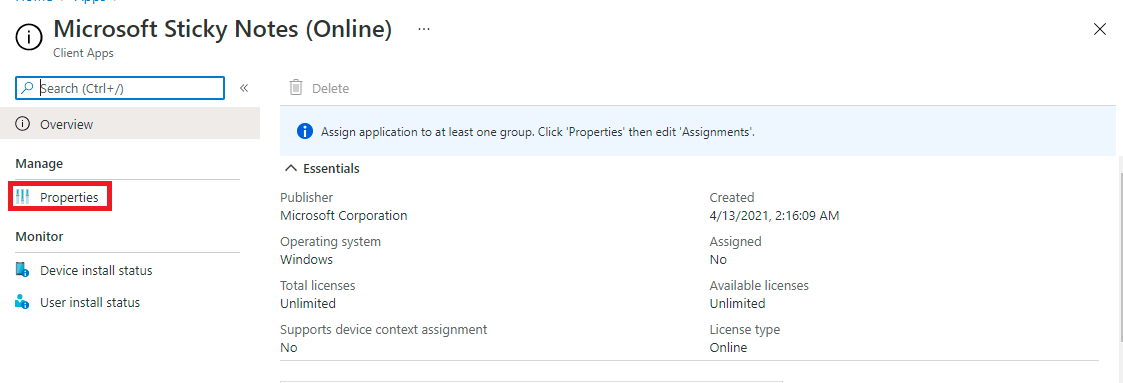Viewport: 1123px width, 383px height.
Task: Click inside the Search (Ctrl+/) field
Action: 120,88
